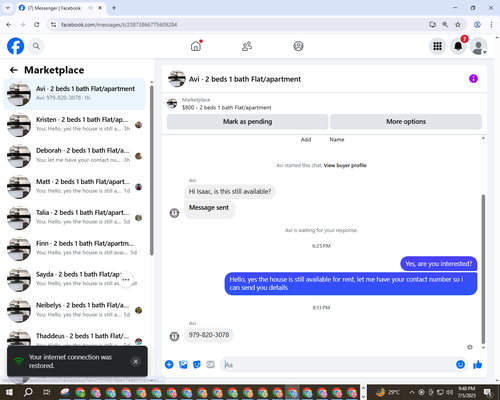500x400 pixels.
Task: Open the Friends icon in top navigation
Action: click(247, 46)
